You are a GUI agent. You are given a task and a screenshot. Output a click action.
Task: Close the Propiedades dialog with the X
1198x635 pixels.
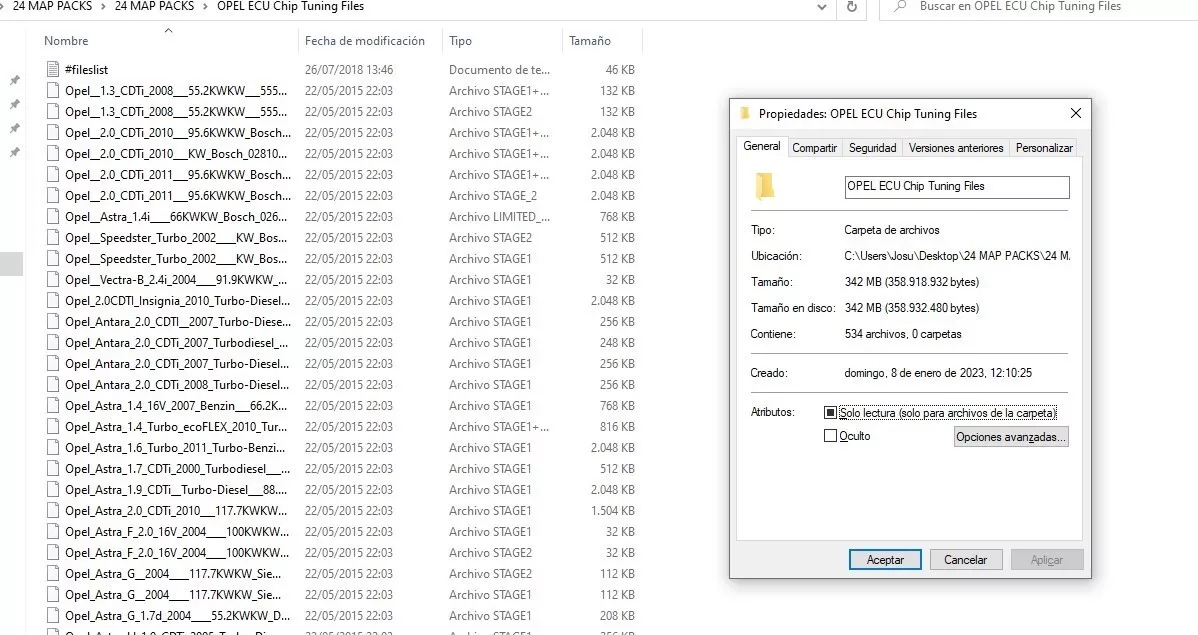click(x=1076, y=113)
